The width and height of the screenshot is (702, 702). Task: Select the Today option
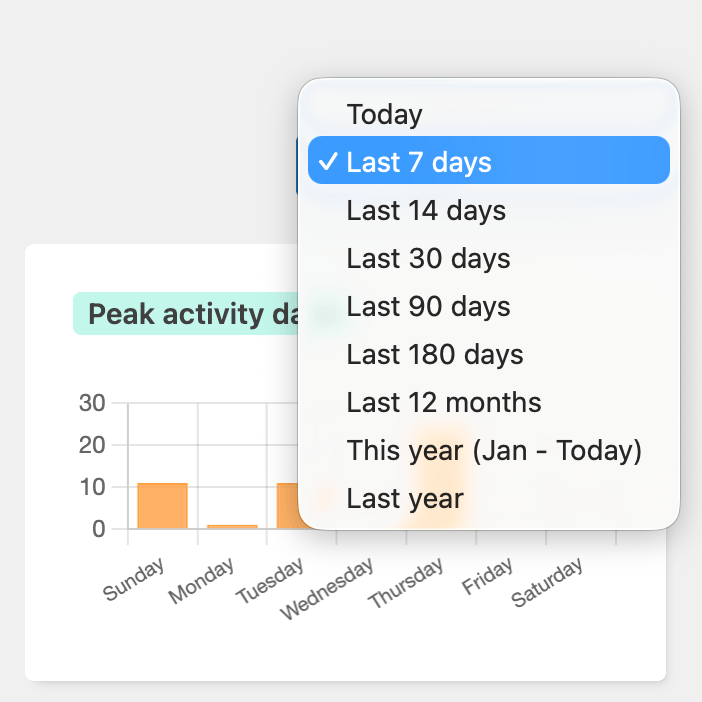point(385,114)
